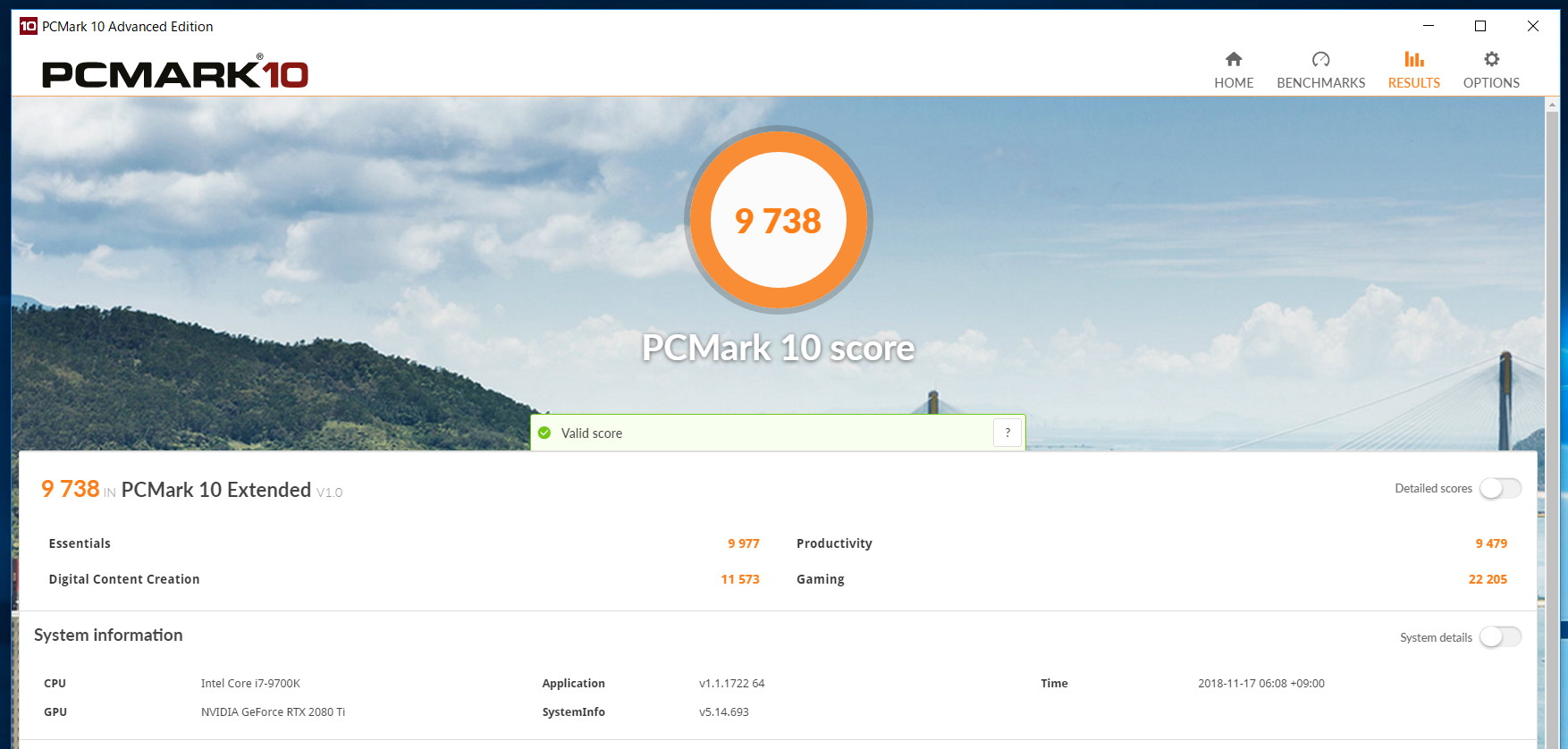Viewport: 1568px width, 749px height.
Task: Click the Intel Core i7-9700K text
Action: click(250, 684)
